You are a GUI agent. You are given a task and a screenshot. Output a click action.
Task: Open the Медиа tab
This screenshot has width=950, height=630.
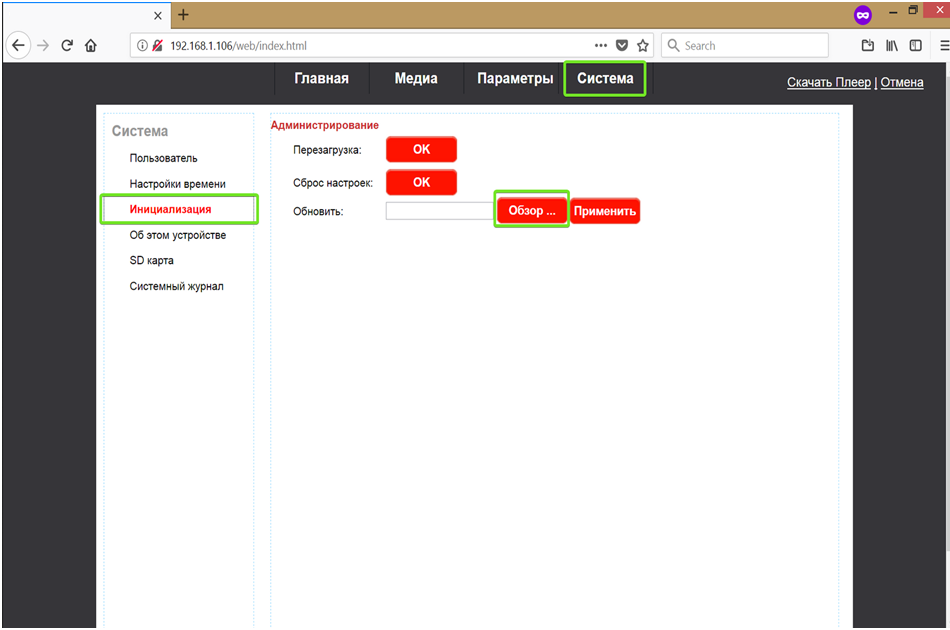point(415,79)
